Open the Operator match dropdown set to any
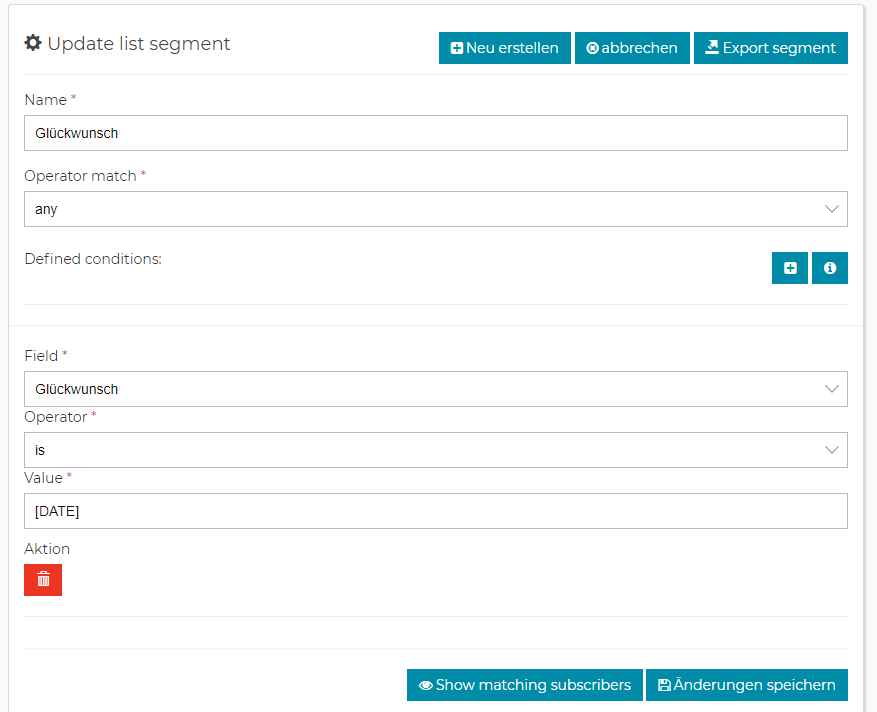This screenshot has height=712, width=877. pyautogui.click(x=435, y=209)
